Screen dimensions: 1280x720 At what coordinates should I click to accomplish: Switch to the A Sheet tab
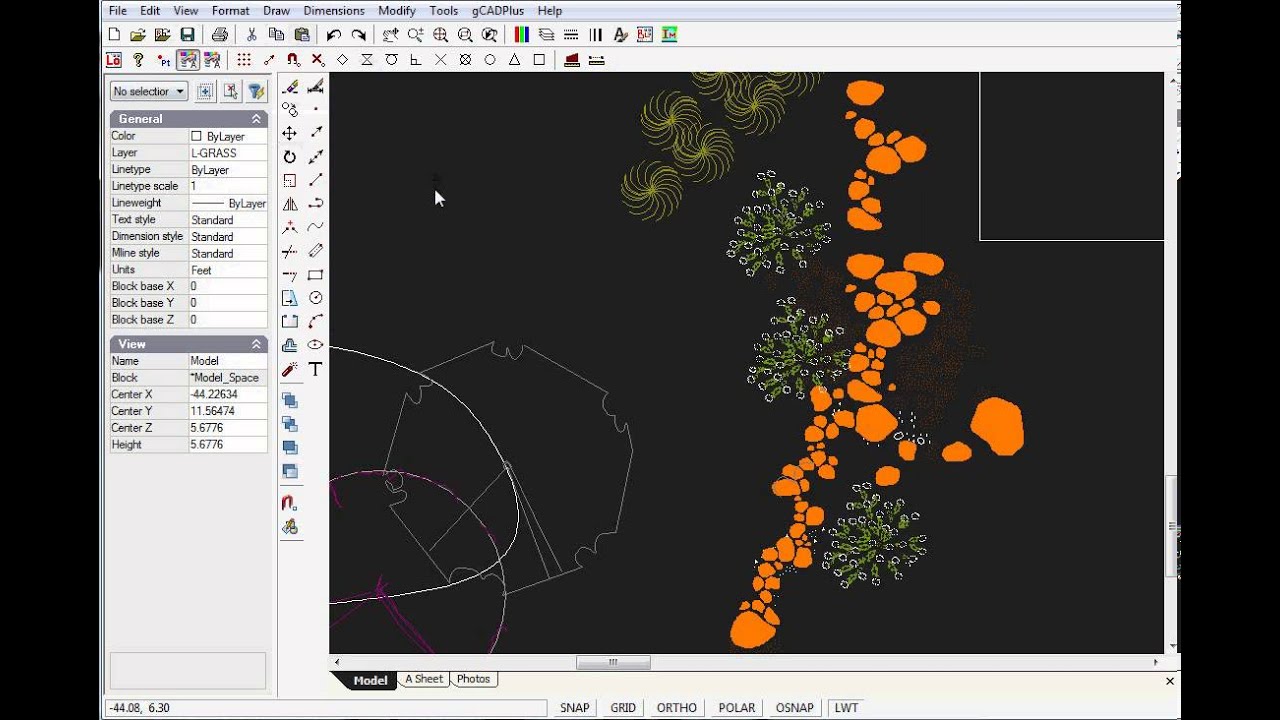[424, 679]
